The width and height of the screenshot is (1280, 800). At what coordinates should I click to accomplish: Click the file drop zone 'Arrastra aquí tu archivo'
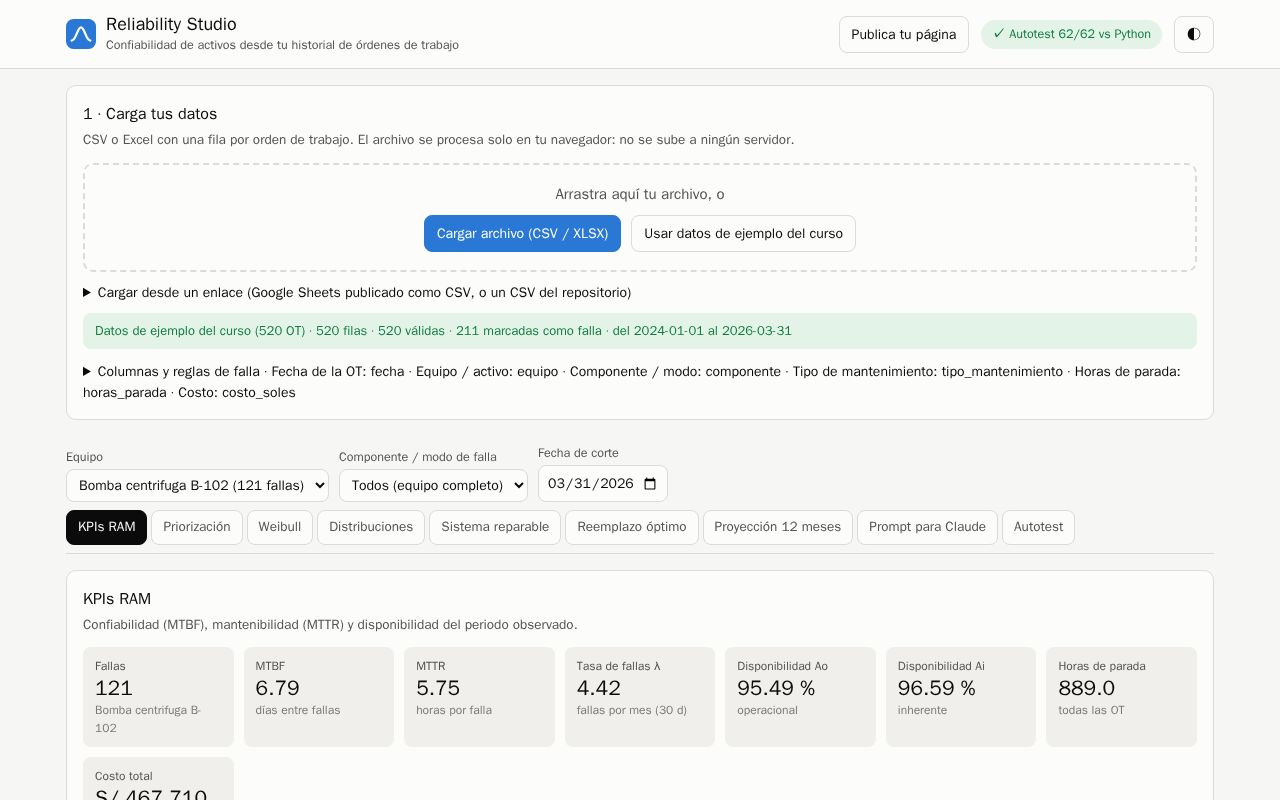tap(640, 218)
